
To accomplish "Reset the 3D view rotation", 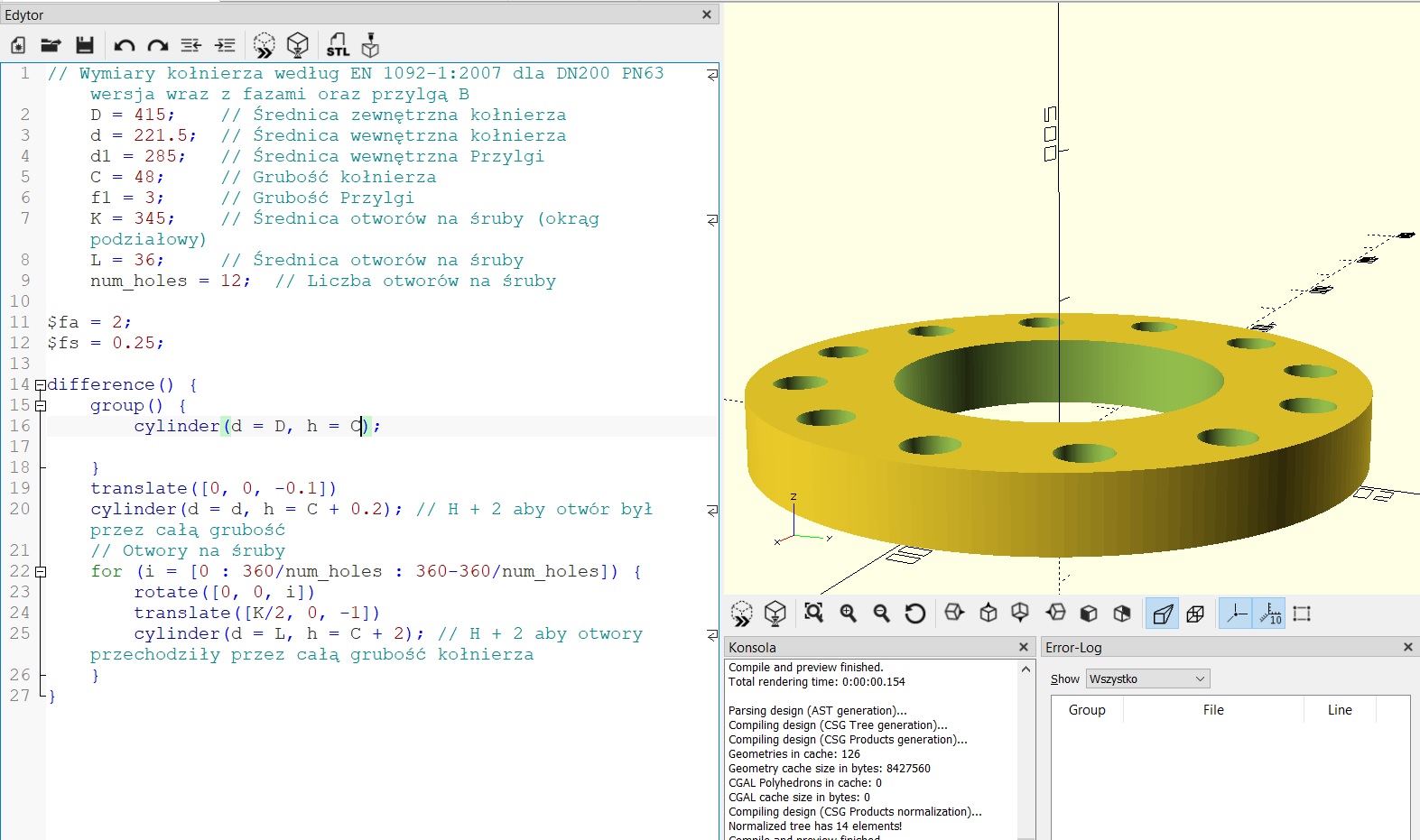I will pos(915,614).
